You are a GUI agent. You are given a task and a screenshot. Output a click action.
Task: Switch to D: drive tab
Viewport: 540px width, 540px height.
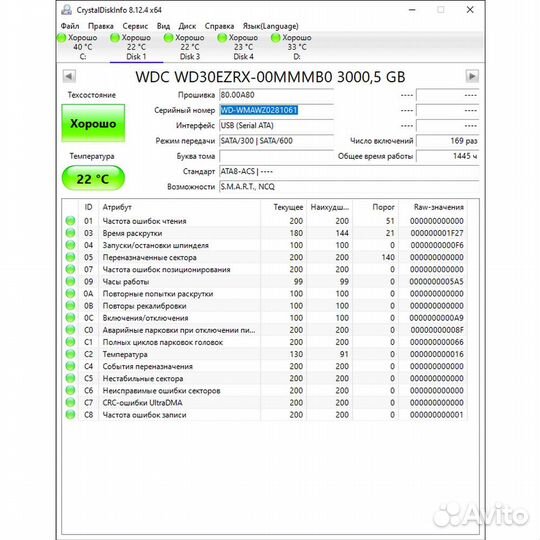click(x=297, y=47)
